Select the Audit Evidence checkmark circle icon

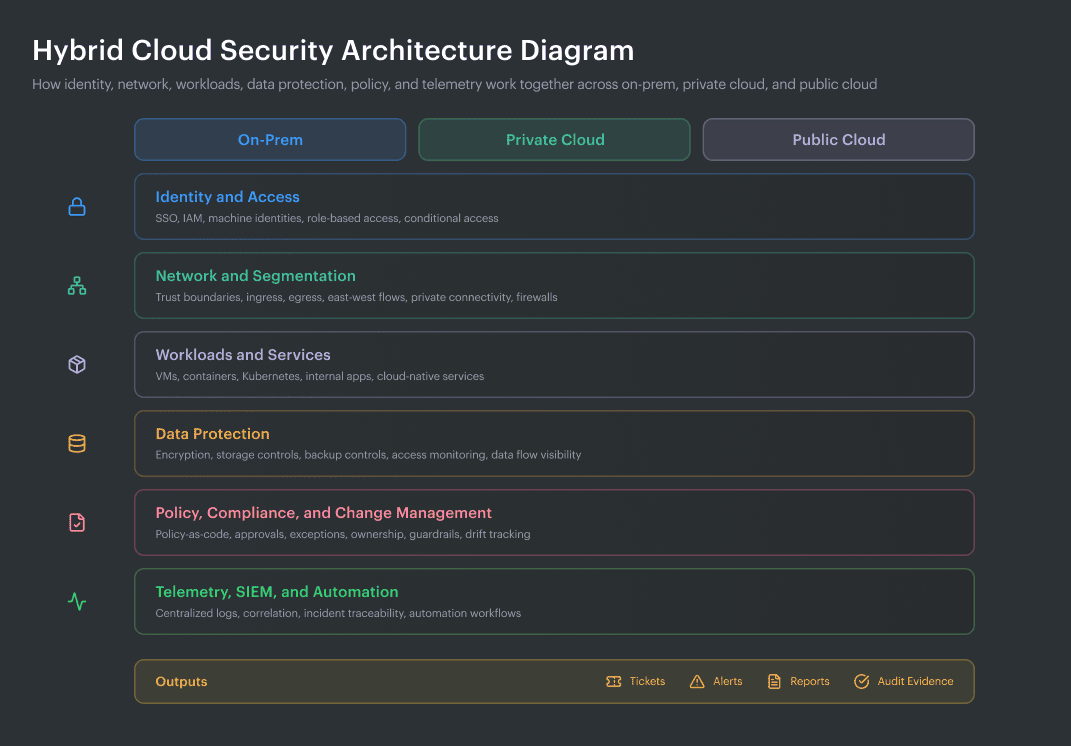tap(861, 681)
